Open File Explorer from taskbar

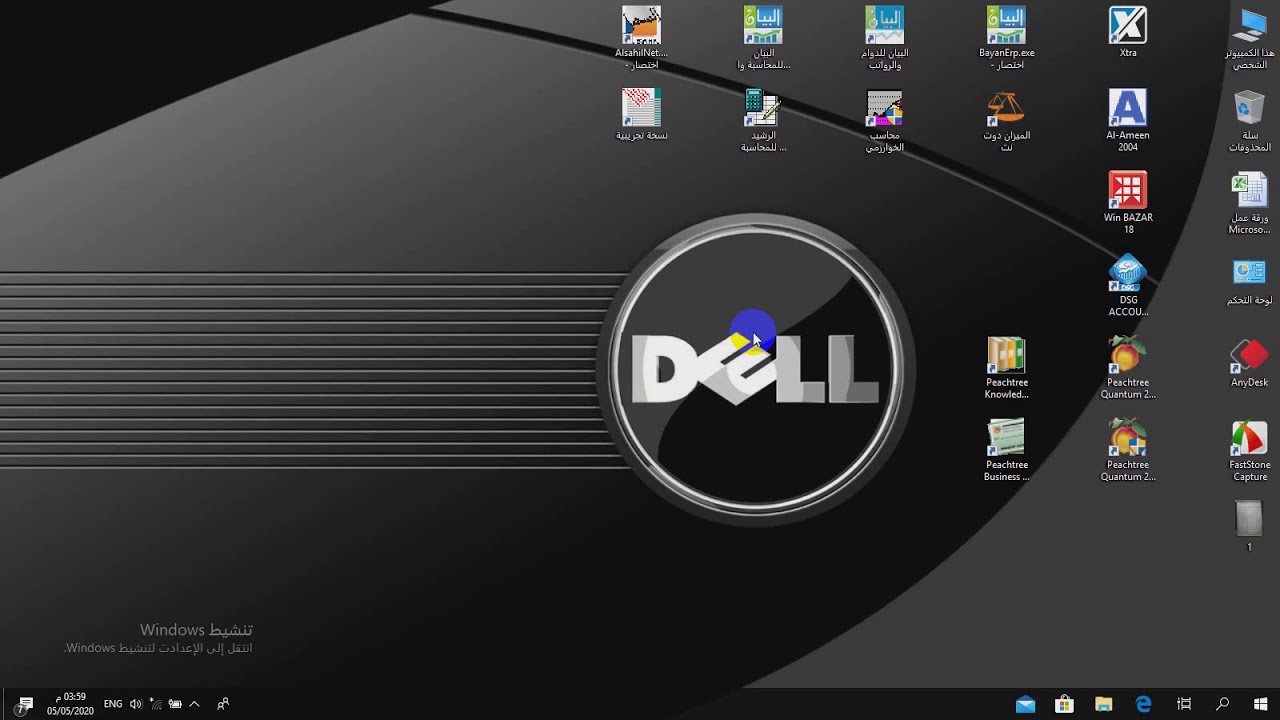1104,704
